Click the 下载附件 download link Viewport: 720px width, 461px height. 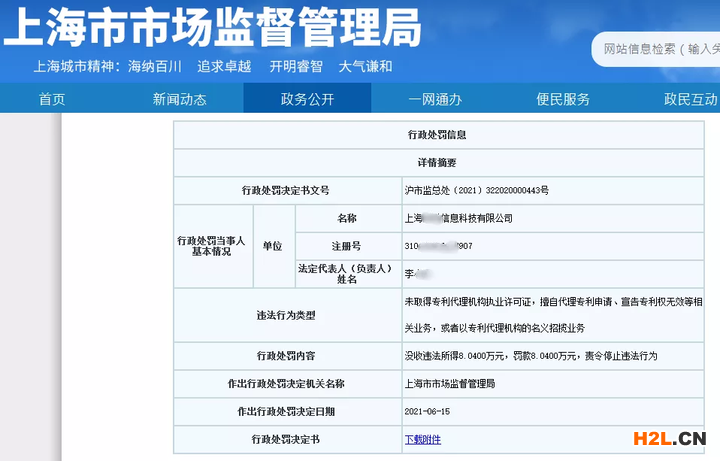tap(422, 439)
